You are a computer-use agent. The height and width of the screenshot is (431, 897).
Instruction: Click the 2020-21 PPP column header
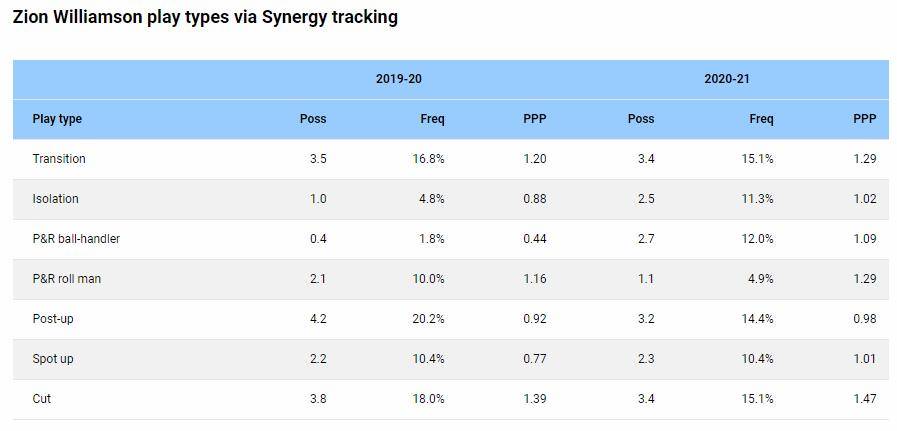tap(864, 119)
